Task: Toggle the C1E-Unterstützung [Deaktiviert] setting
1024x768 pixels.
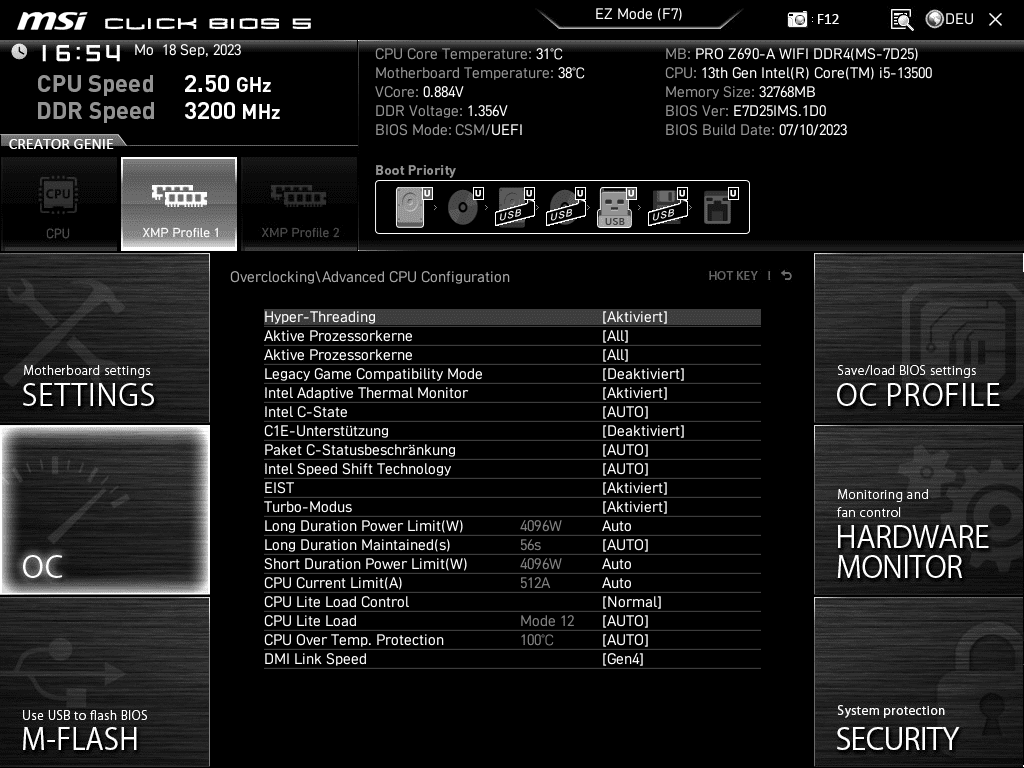Action: tap(512, 430)
